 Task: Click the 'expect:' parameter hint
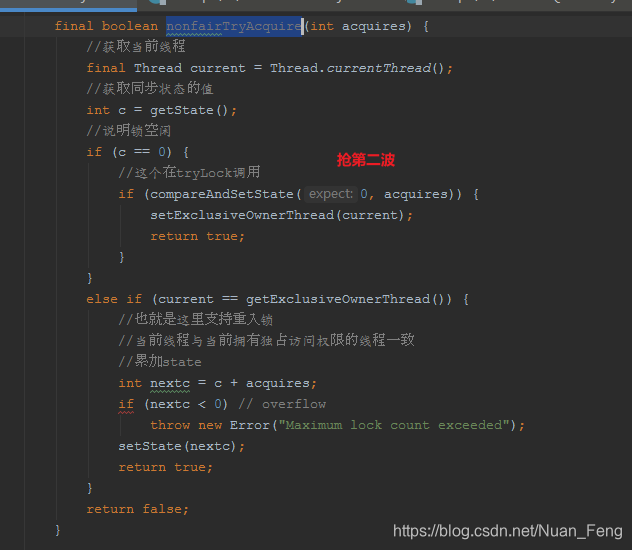tap(331, 194)
